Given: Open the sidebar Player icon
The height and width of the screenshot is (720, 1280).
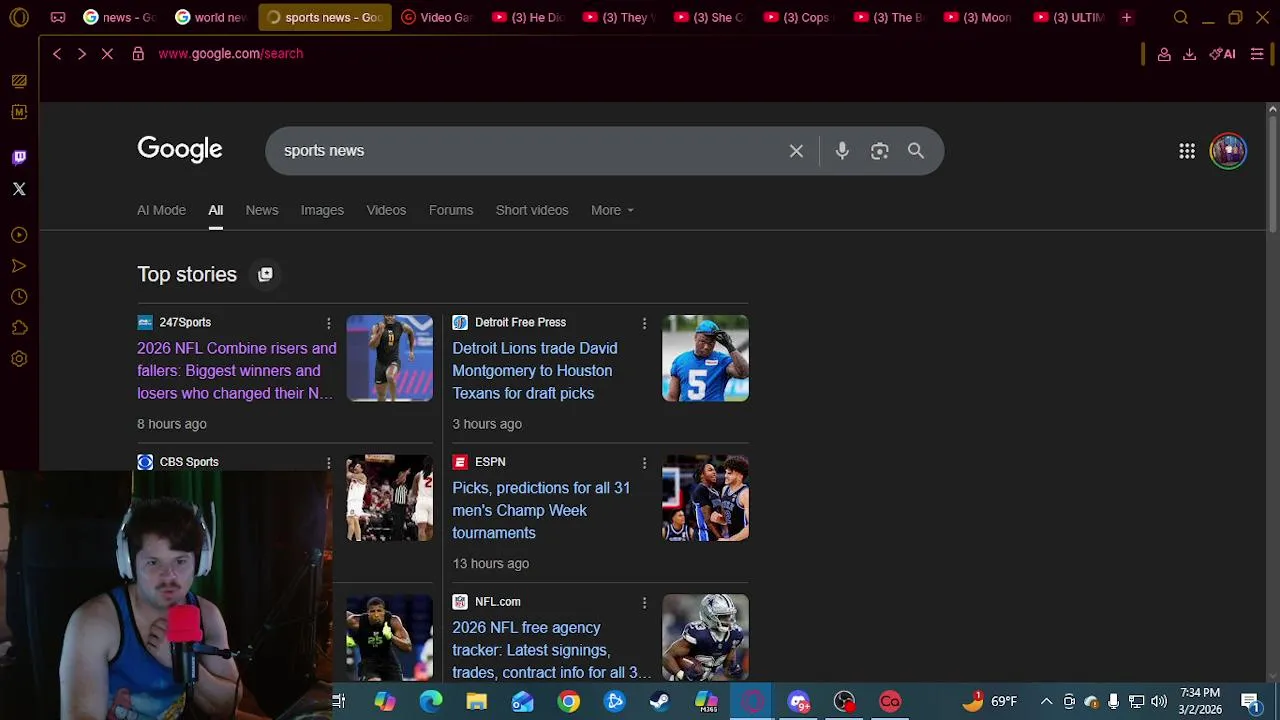Looking at the screenshot, I should (x=19, y=235).
